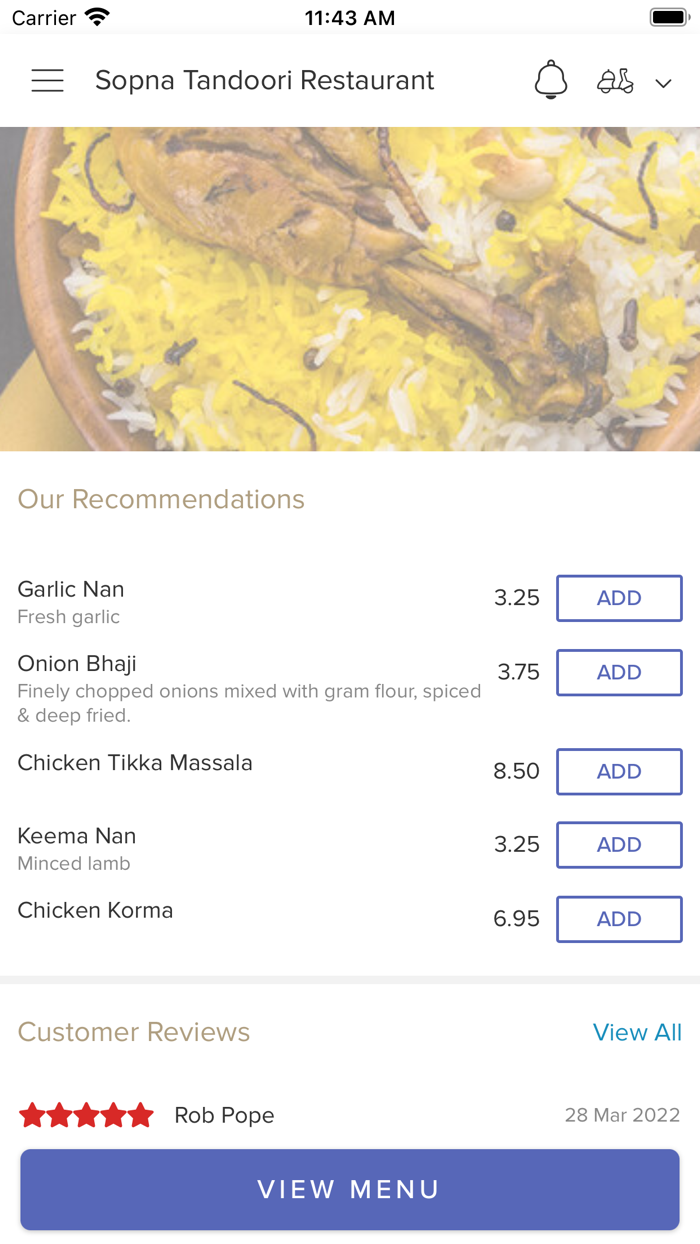Add Onion Bhaji to the order
Screen dimensions: 700x1244
coord(618,672)
